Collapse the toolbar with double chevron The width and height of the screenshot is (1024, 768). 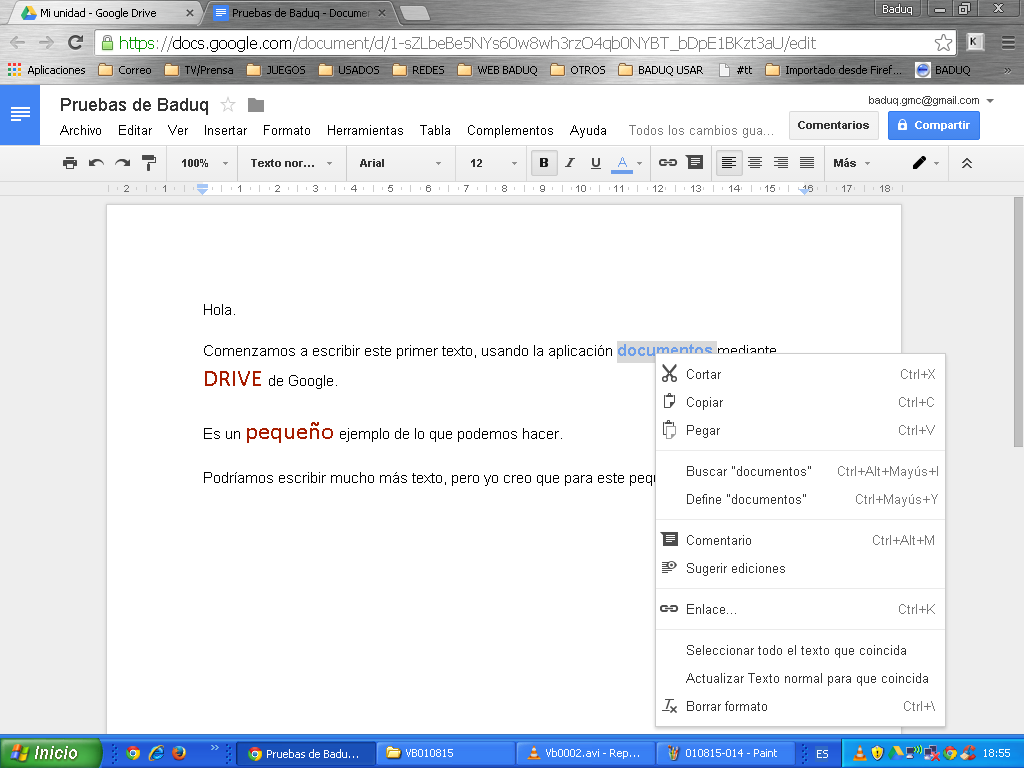966,163
